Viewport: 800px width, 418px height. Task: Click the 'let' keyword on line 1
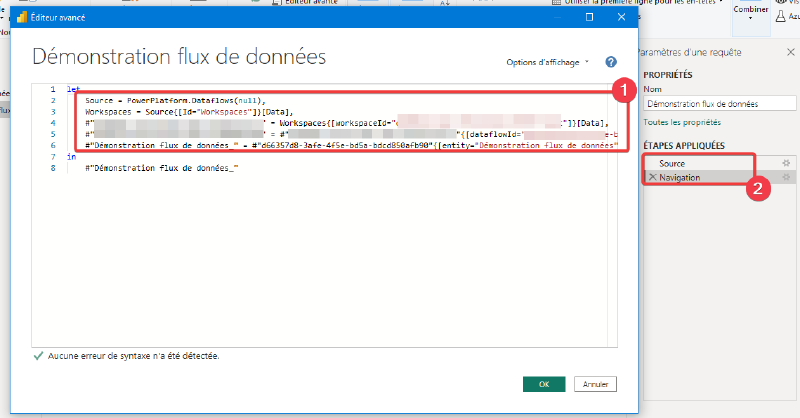click(73, 89)
